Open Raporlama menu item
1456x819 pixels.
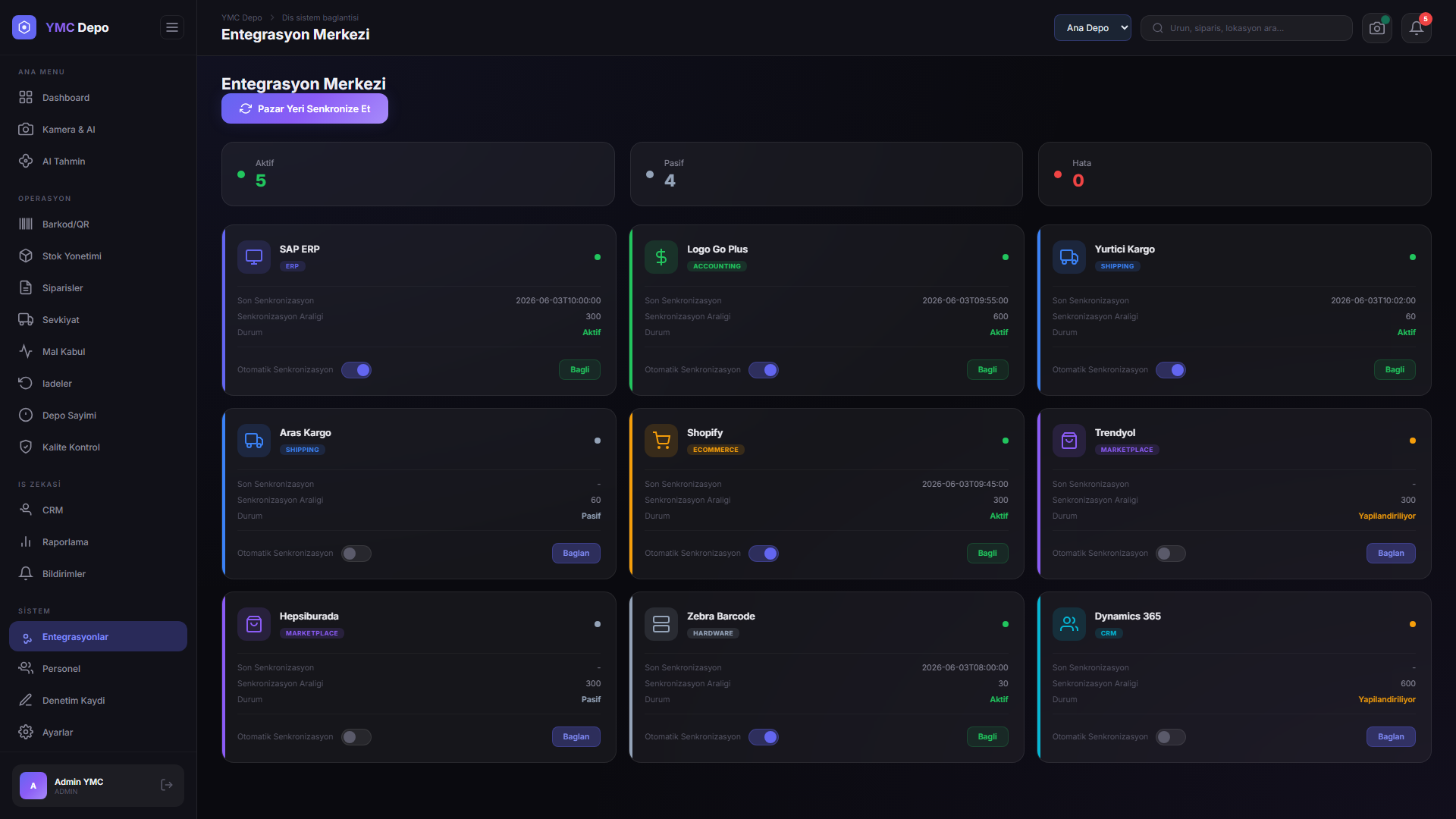pos(98,542)
